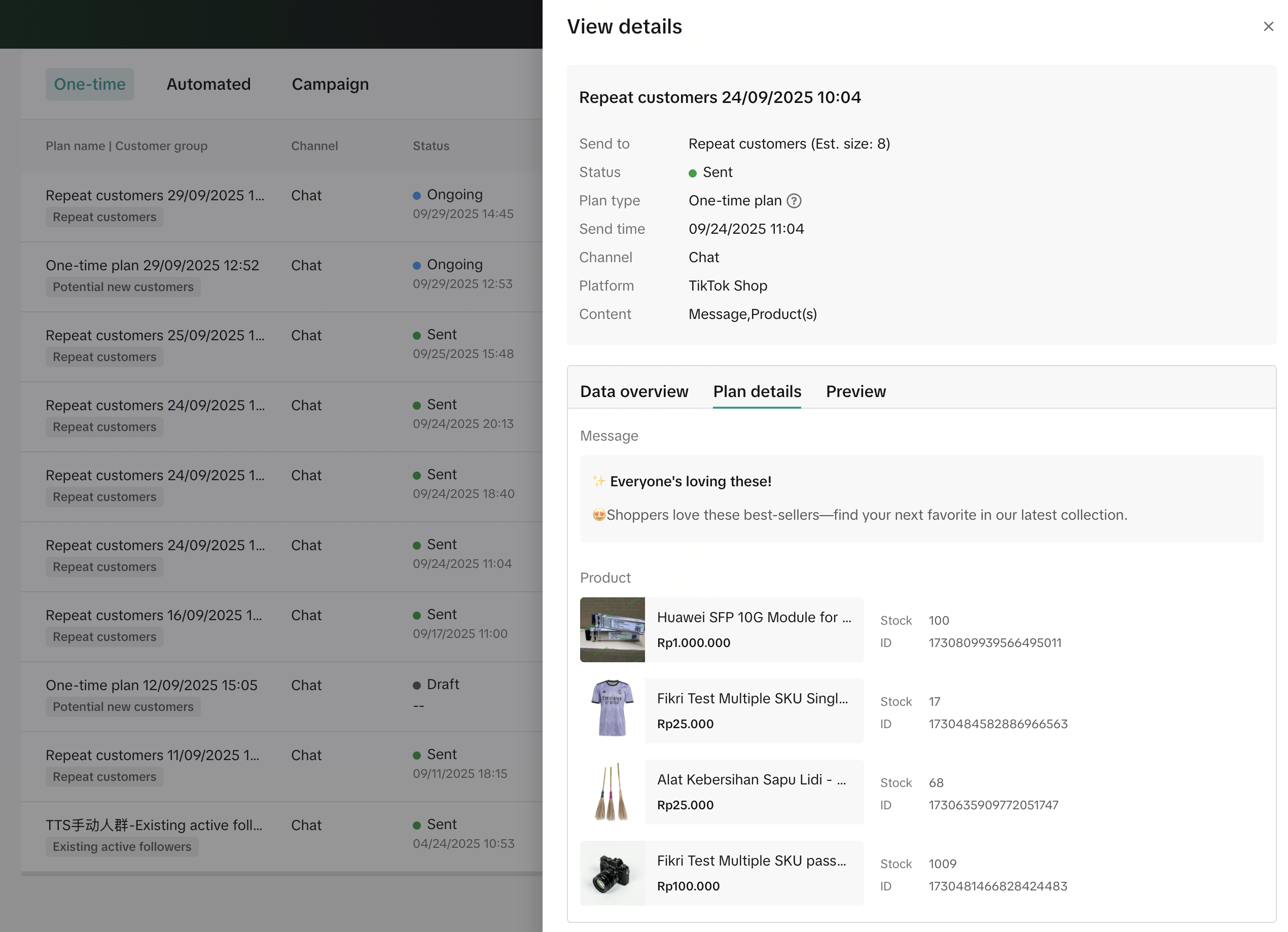This screenshot has height=932, width=1288.
Task: Open Huawei SFP 10G Module product name
Action: pos(754,617)
